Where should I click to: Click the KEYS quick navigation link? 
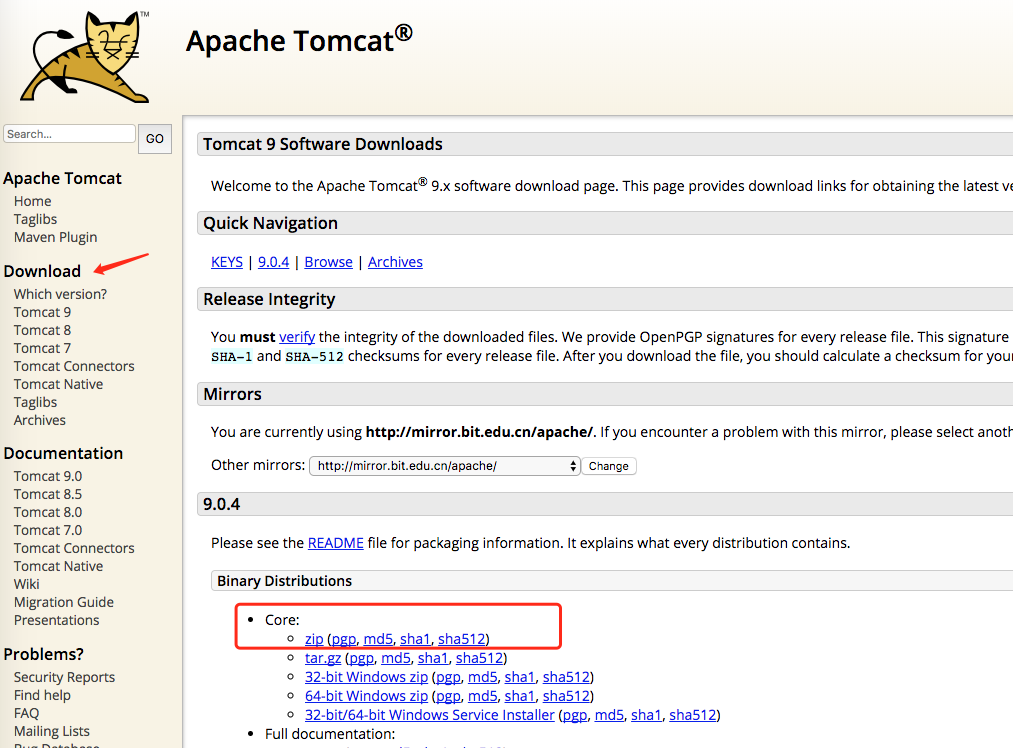227,262
